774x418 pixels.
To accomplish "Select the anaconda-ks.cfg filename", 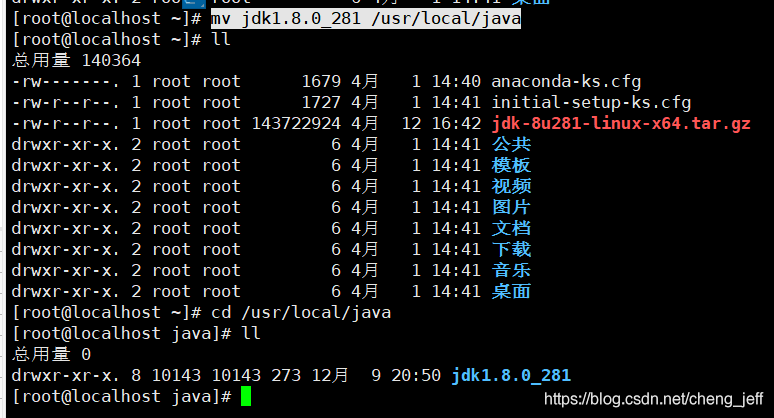I will 566,81.
